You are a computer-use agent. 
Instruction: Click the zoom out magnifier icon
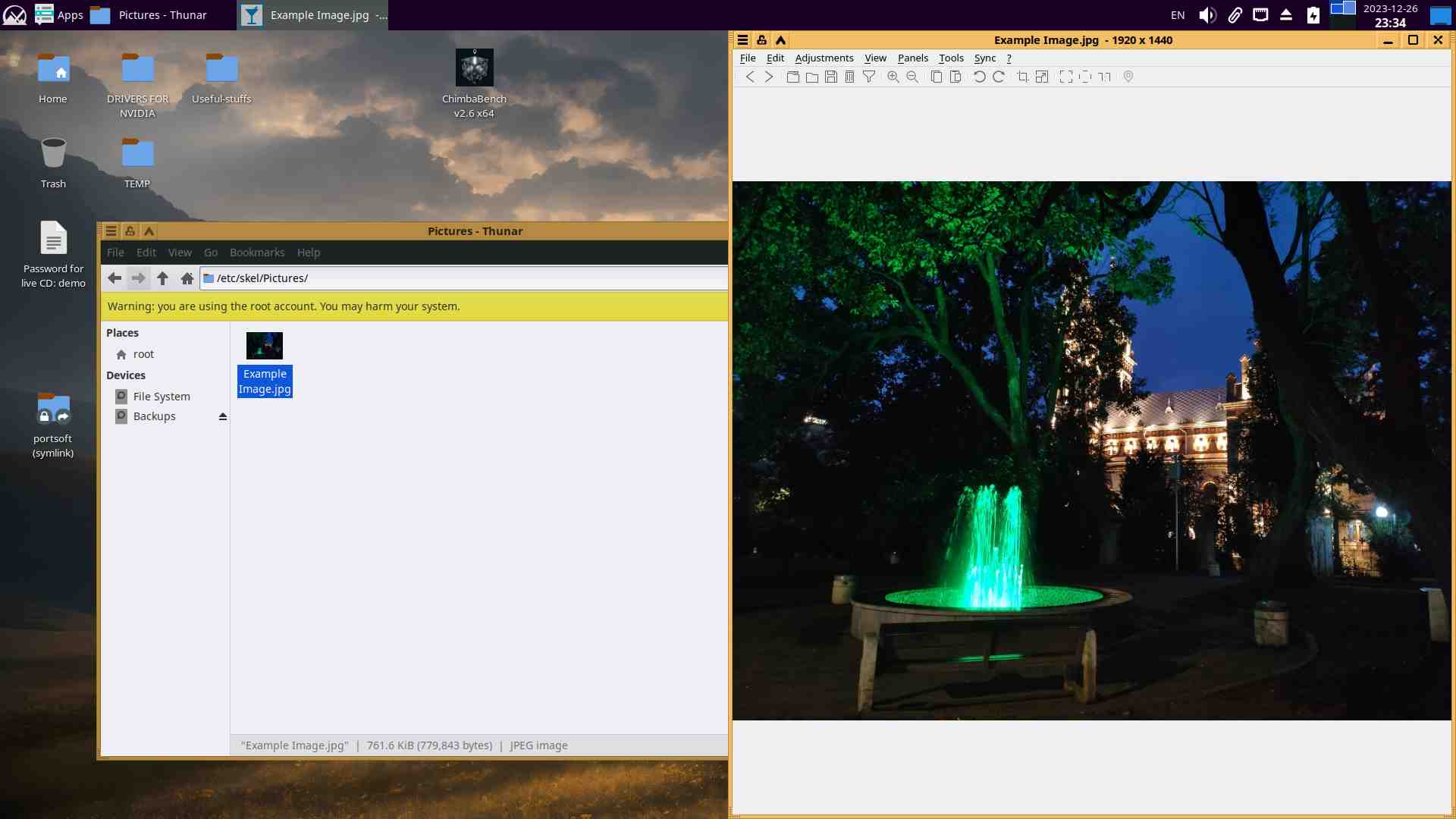pos(912,77)
